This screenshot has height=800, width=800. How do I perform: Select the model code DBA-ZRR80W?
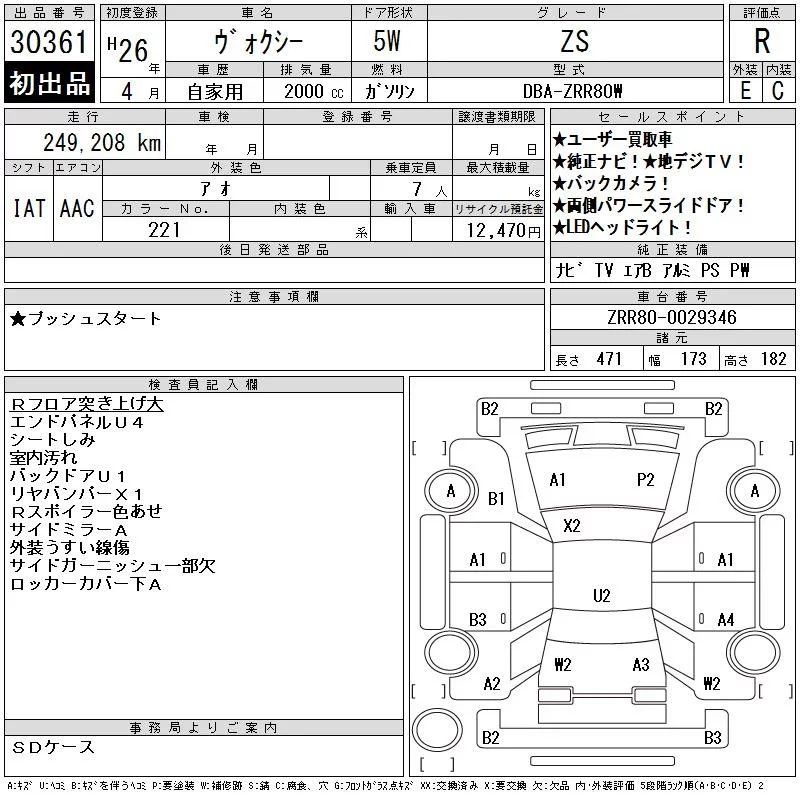572,91
